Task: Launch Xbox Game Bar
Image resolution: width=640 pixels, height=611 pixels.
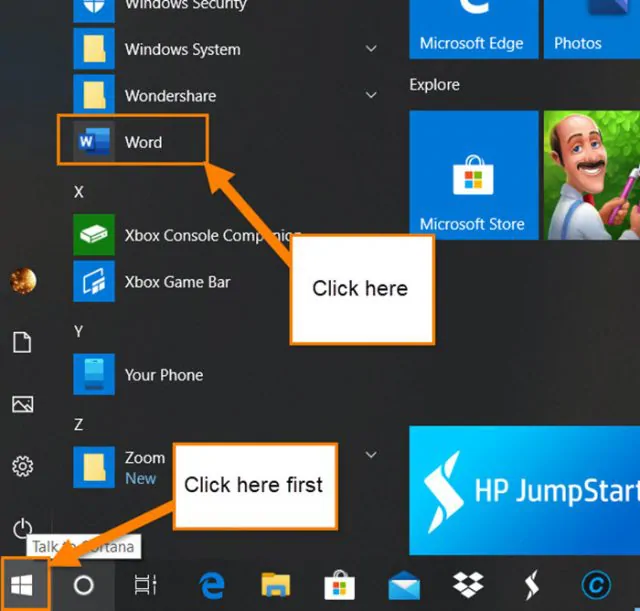Action: click(x=94, y=281)
